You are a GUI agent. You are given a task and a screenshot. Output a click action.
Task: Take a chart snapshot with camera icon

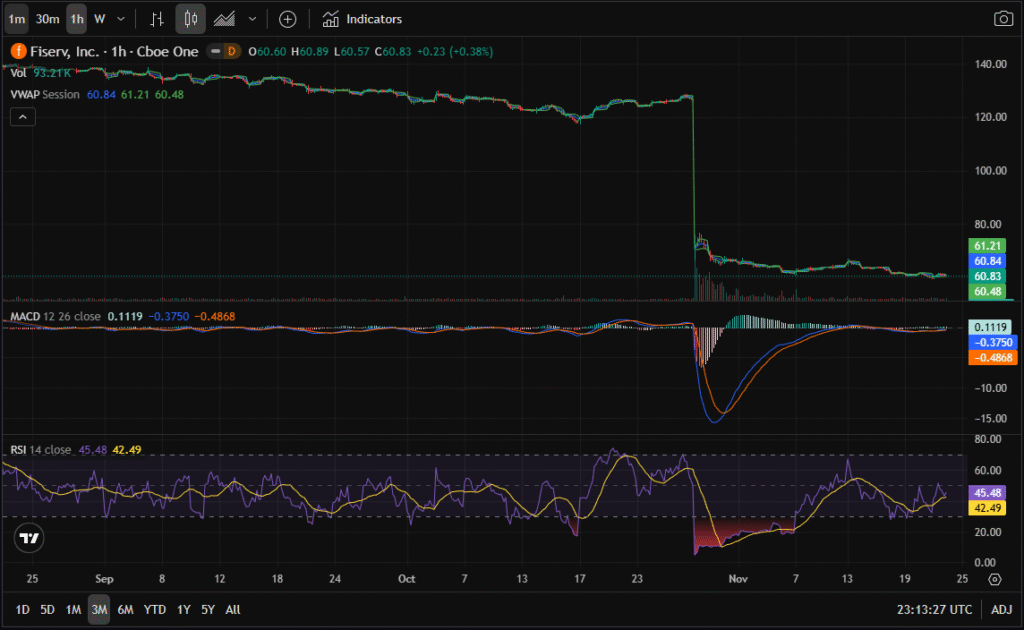pos(1003,19)
